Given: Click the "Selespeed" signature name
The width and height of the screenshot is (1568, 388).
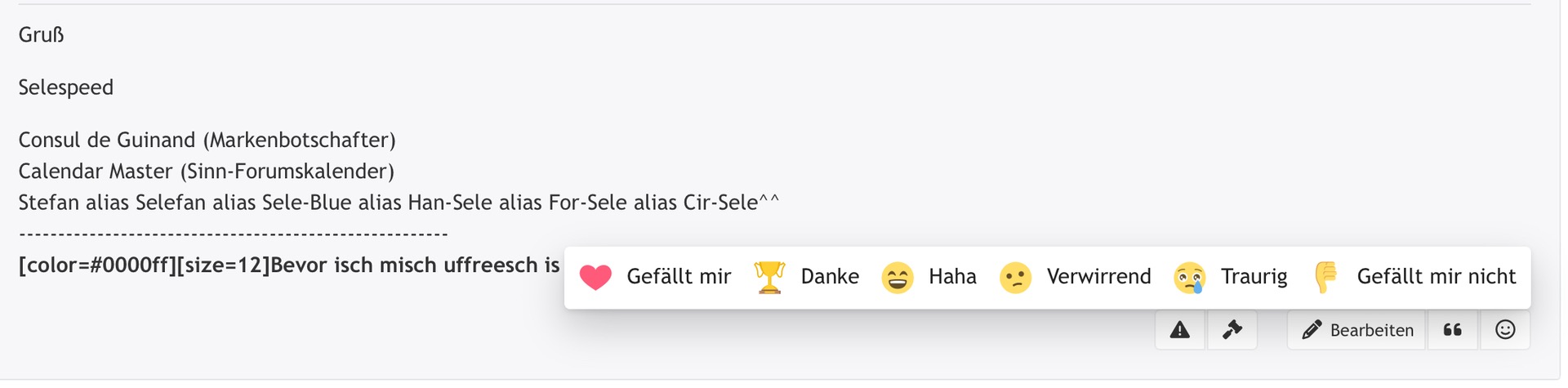Looking at the screenshot, I should (x=66, y=87).
